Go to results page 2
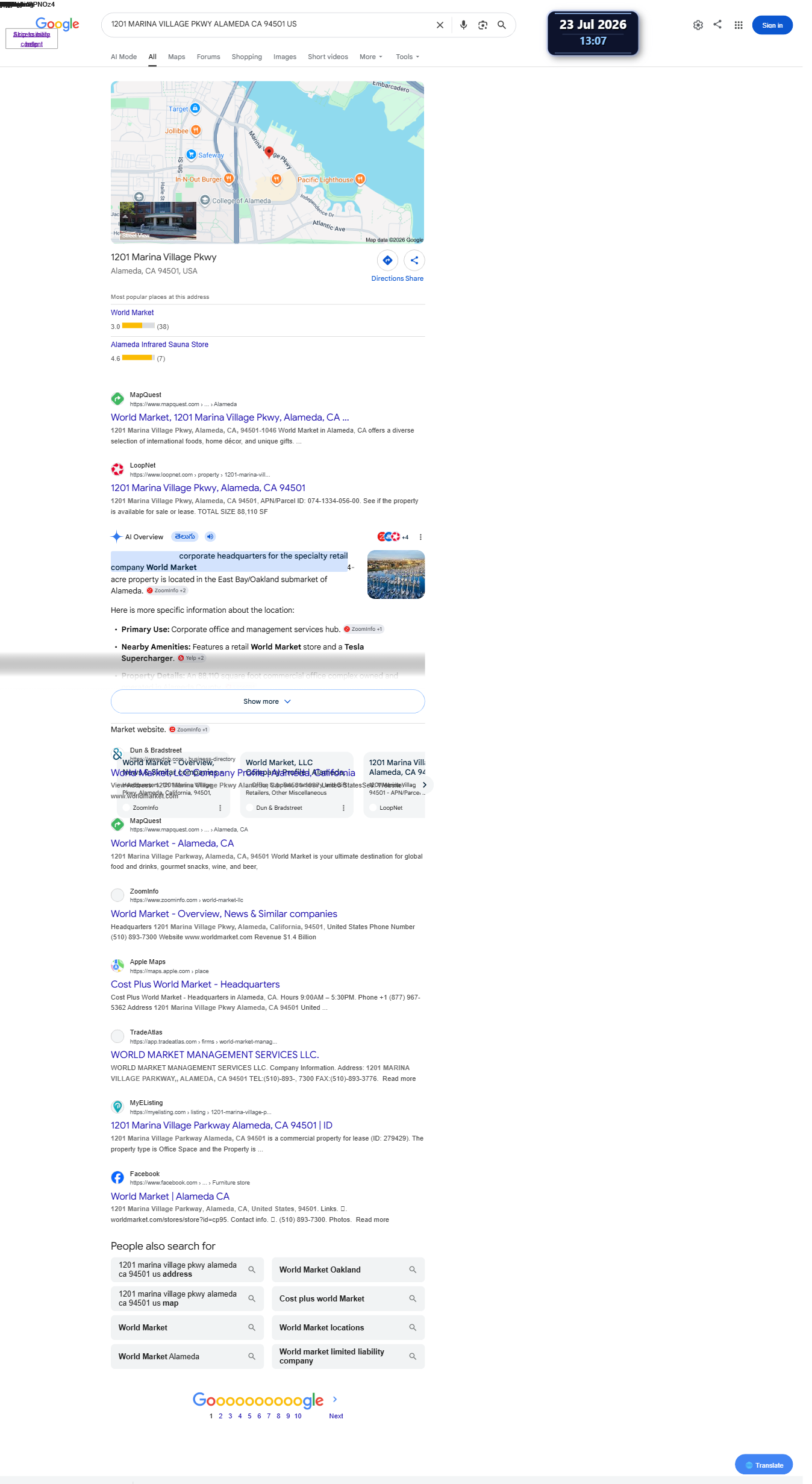 (220, 1416)
